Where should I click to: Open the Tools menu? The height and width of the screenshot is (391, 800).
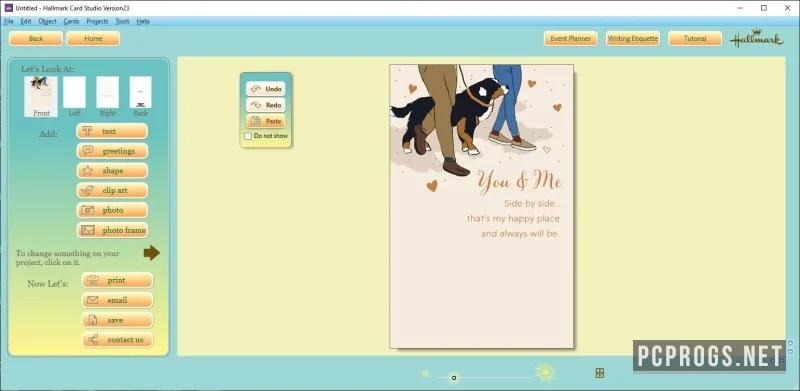pos(122,21)
